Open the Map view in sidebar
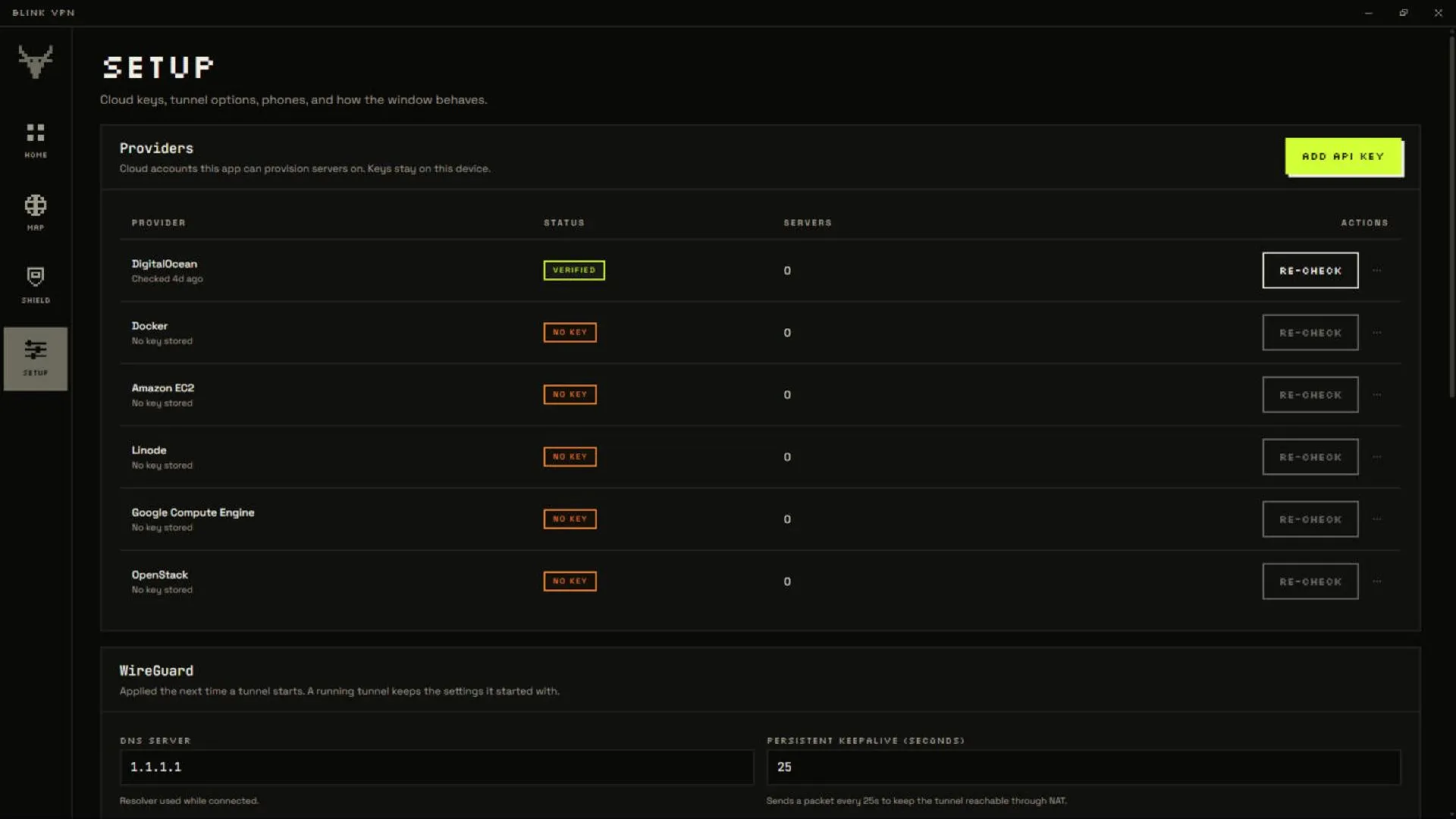 click(36, 212)
